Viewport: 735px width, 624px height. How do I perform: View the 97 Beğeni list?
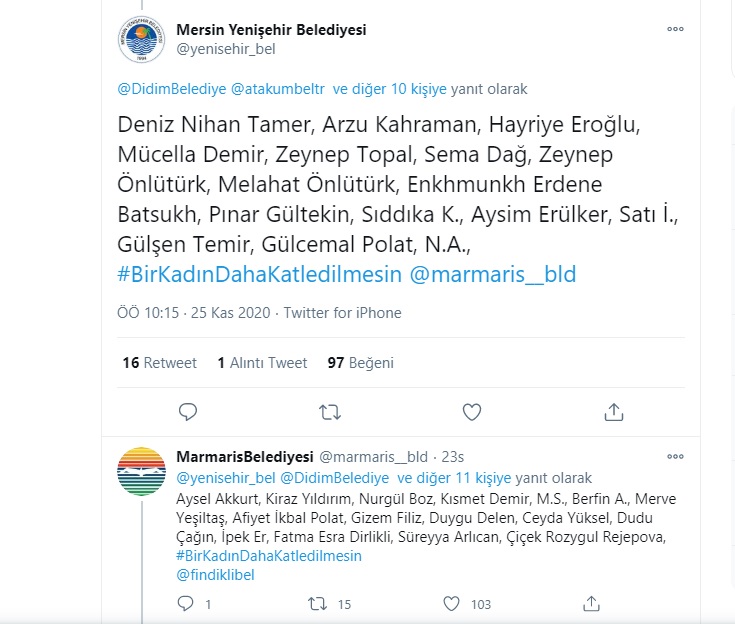coord(360,362)
